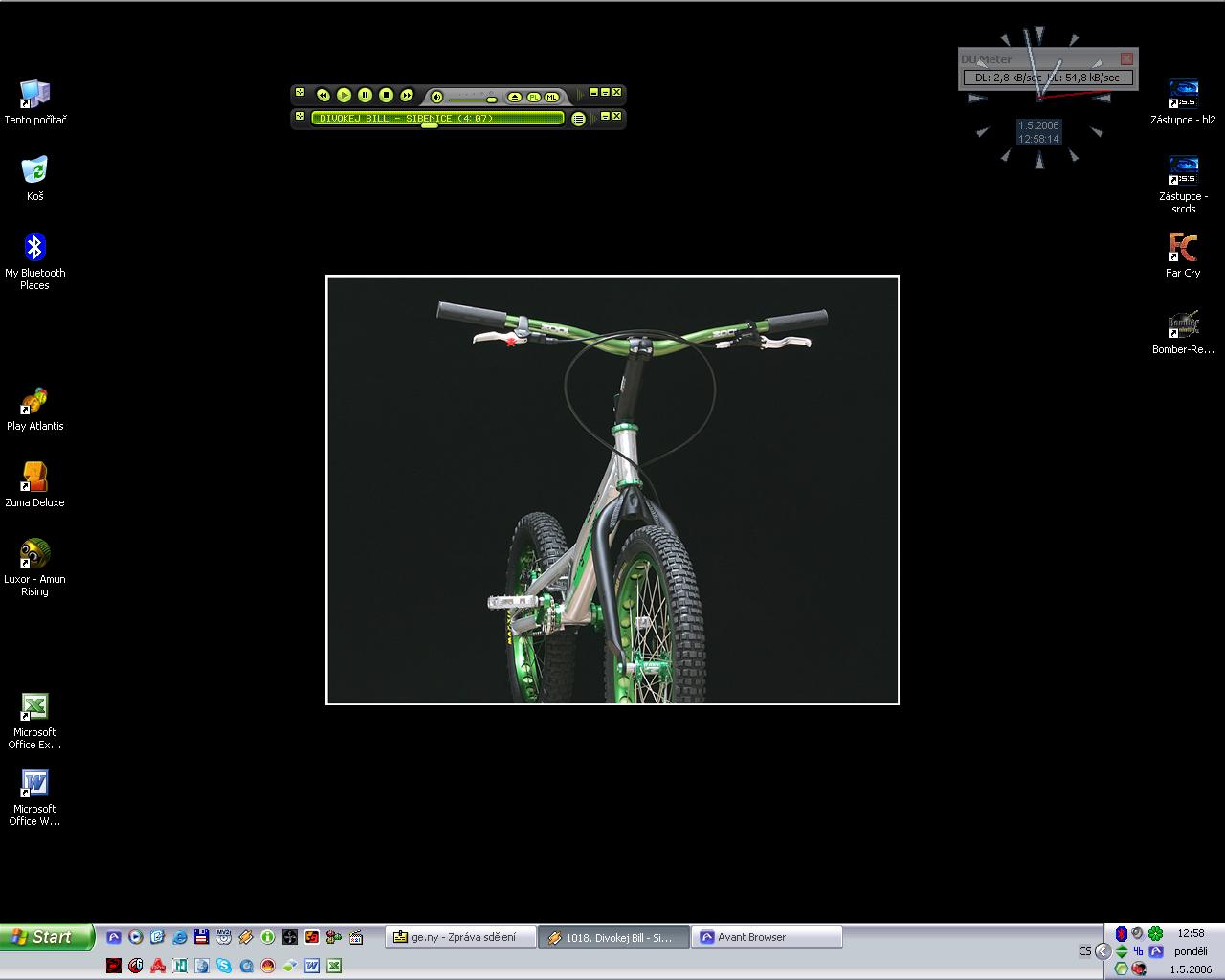Open corner menu icon on Winamp song bar

click(x=300, y=116)
